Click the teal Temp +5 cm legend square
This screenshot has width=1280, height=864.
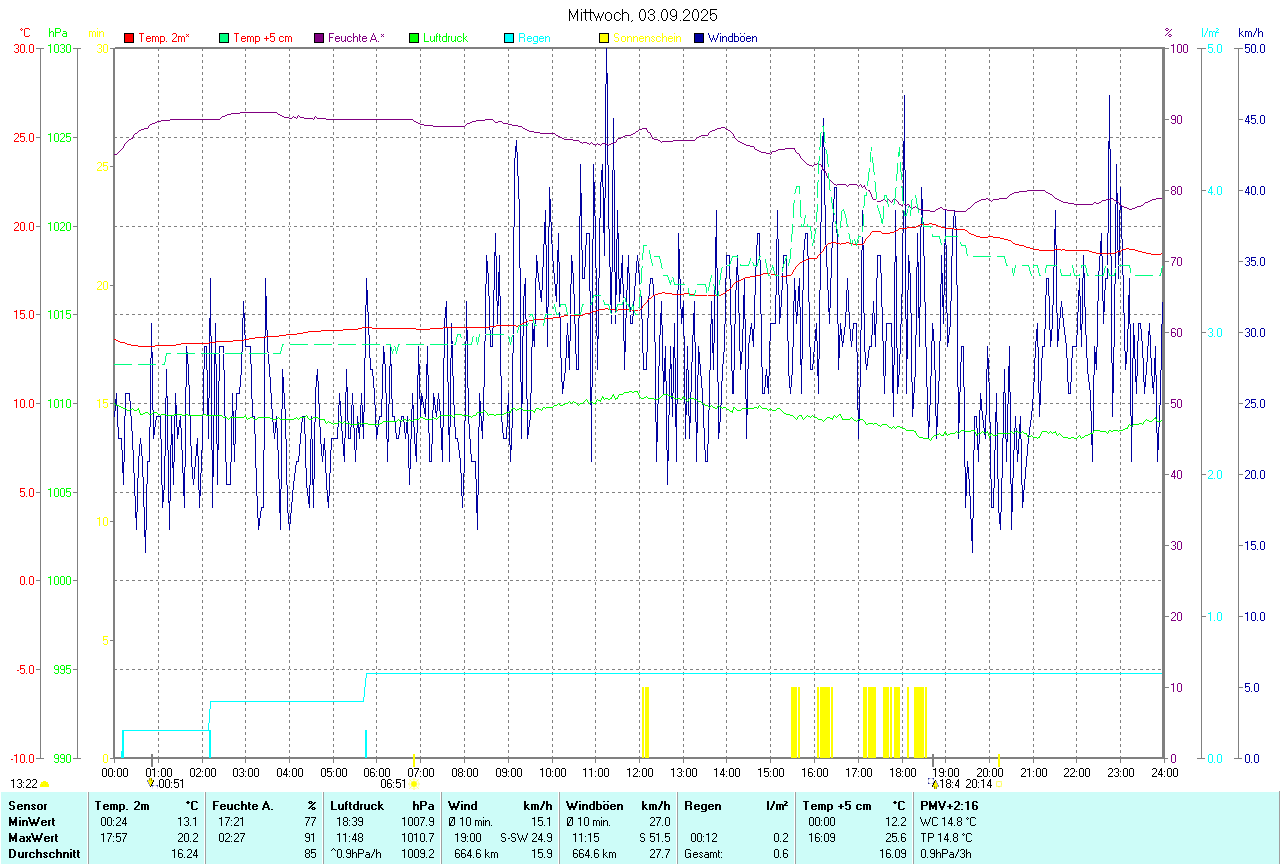coord(224,38)
